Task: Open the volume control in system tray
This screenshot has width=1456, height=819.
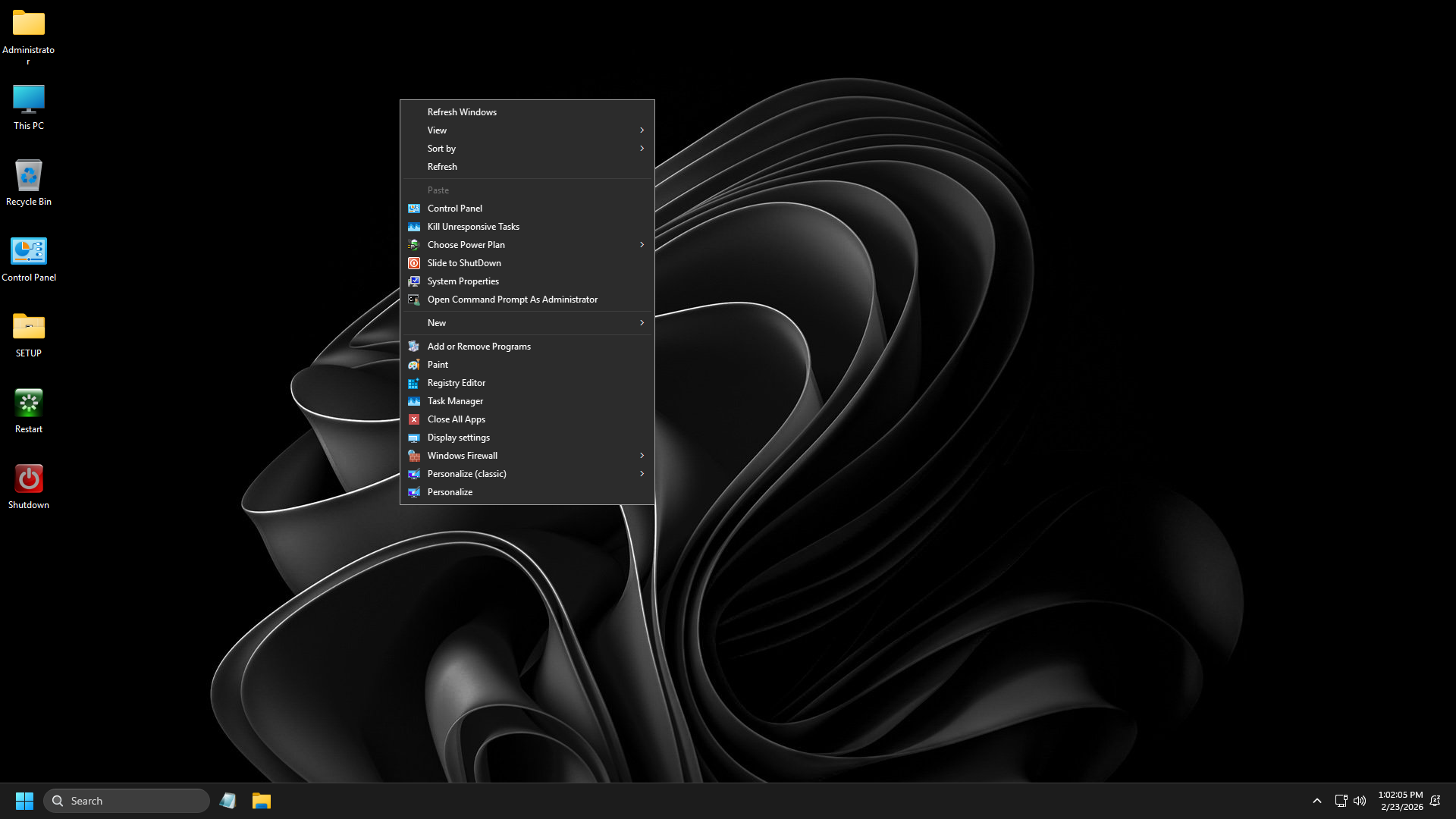Action: click(1360, 801)
